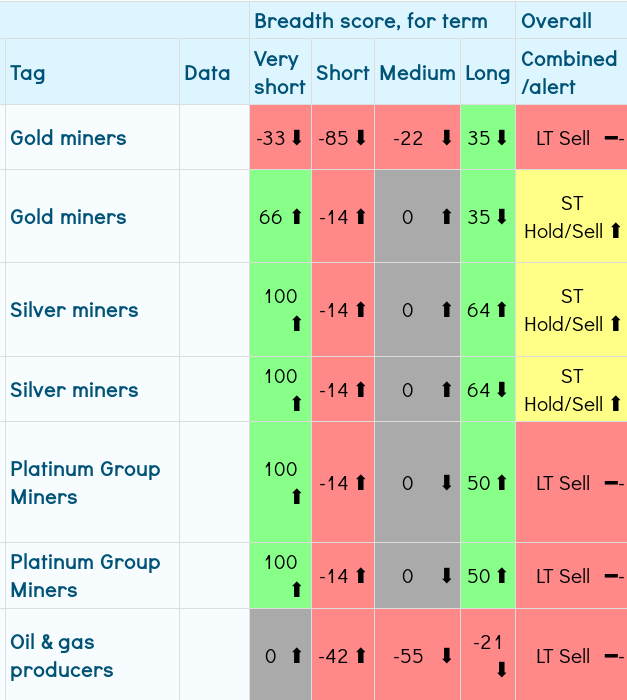Select the Very short column header
Image resolution: width=627 pixels, height=700 pixels.
(279, 73)
